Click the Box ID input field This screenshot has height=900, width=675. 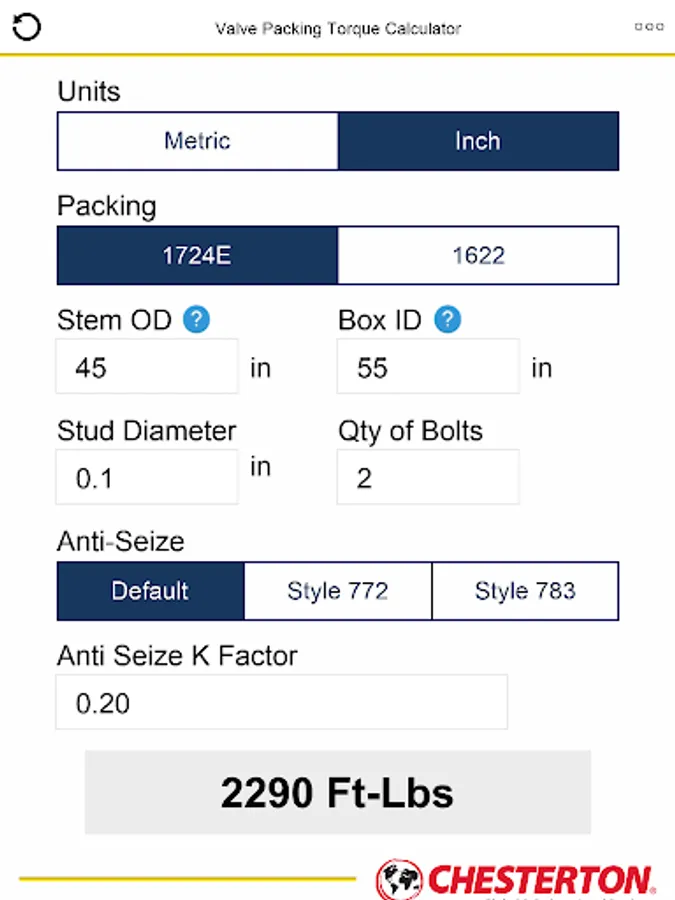point(428,367)
